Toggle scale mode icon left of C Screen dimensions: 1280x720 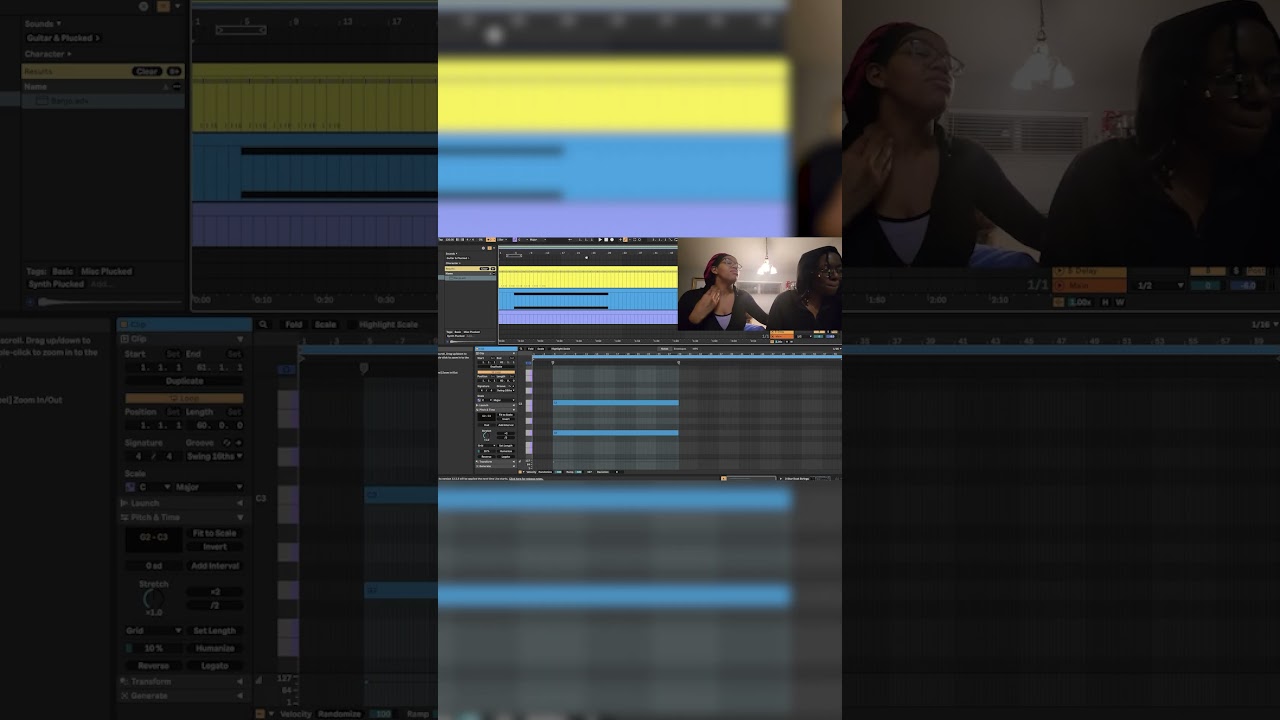pos(130,487)
